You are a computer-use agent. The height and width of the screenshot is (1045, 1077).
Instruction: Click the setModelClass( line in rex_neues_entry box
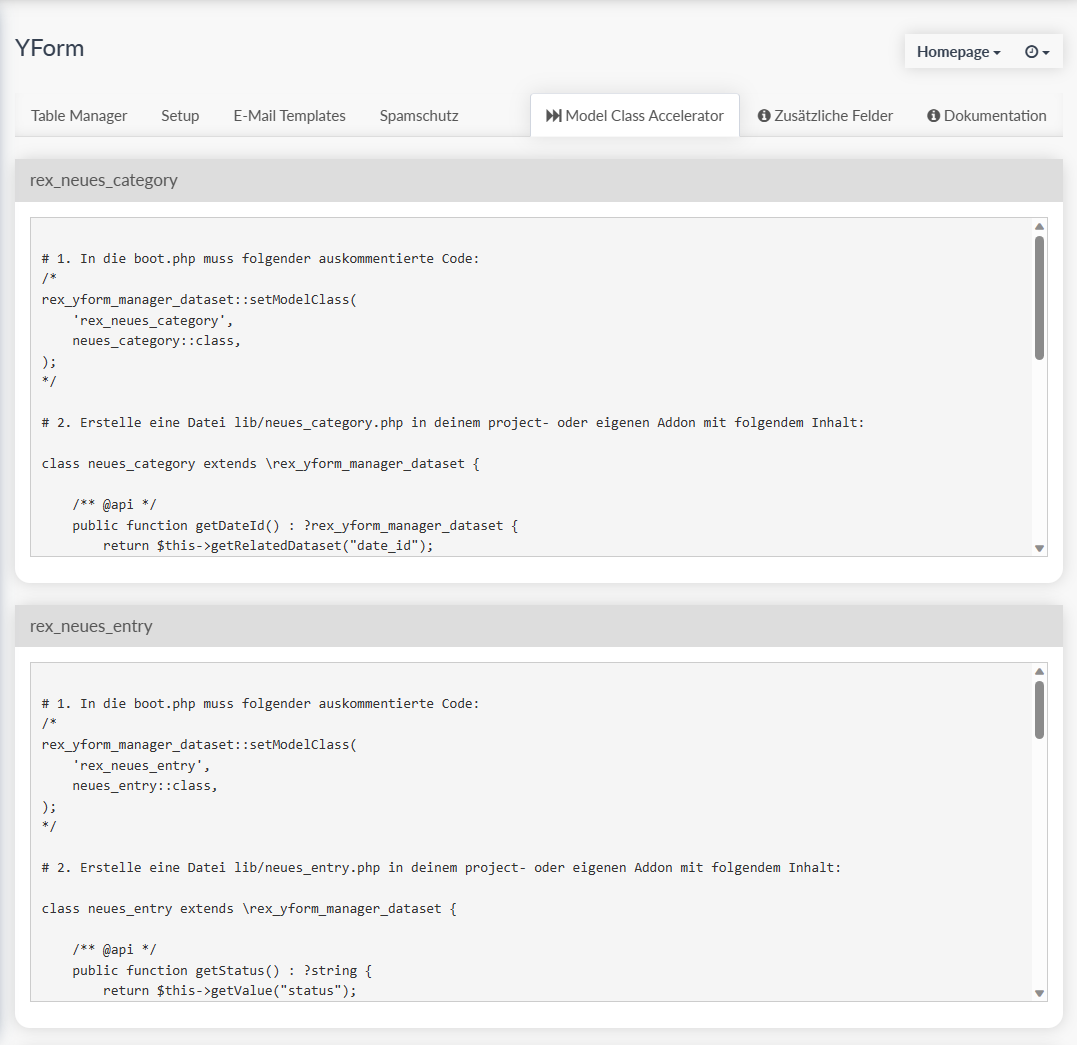click(x=199, y=745)
